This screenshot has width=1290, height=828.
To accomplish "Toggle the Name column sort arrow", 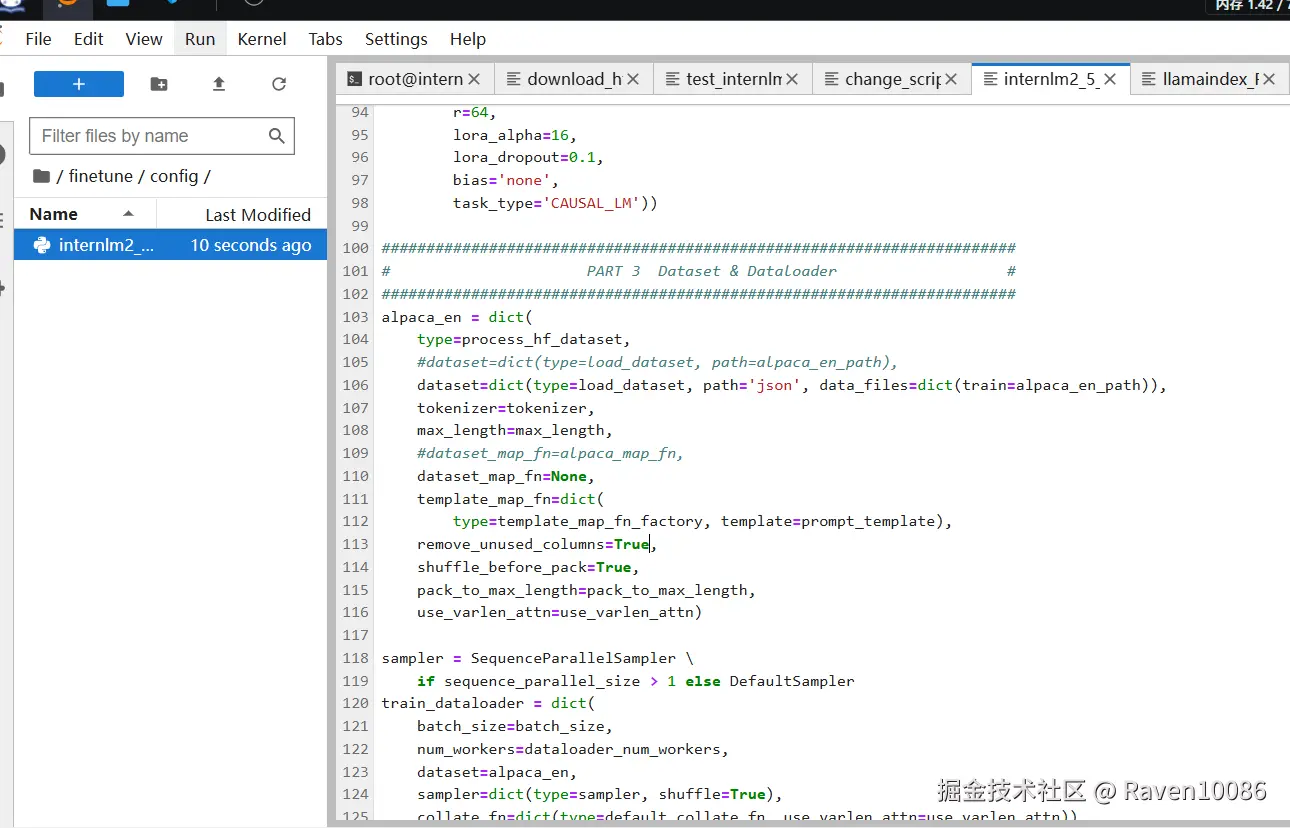I will tap(128, 214).
